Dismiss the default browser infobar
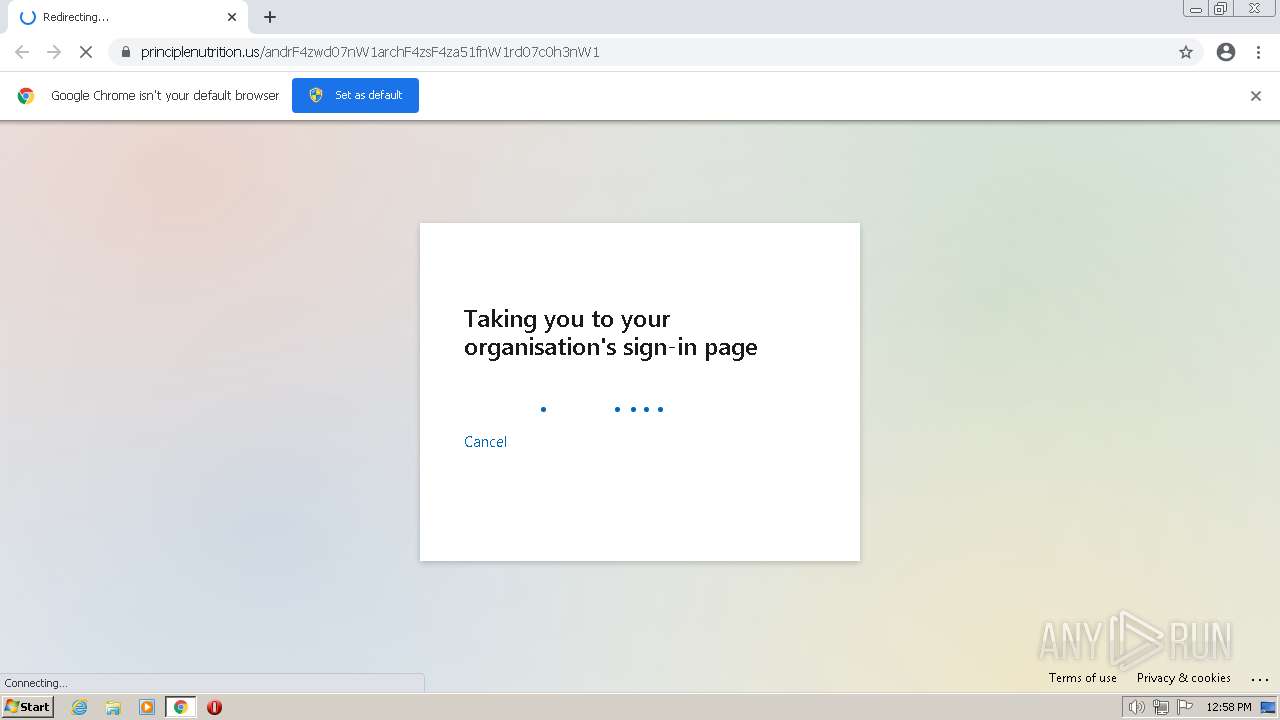1280x720 pixels. 1256,96
